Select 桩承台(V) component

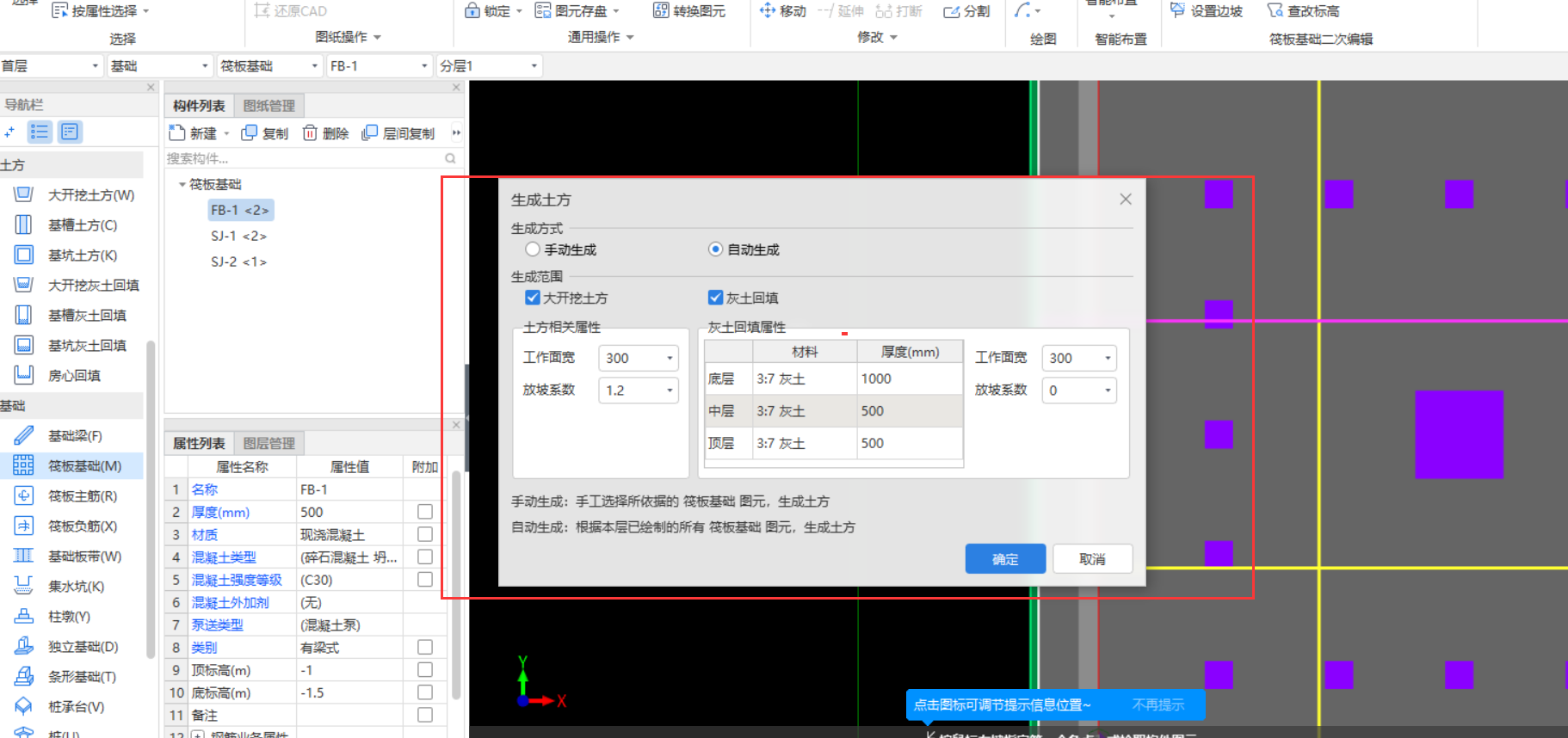76,707
